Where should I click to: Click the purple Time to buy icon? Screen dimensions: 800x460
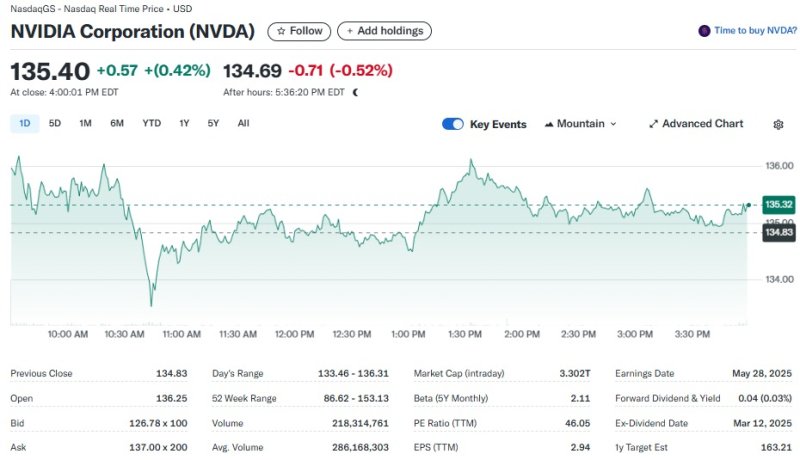coord(704,31)
